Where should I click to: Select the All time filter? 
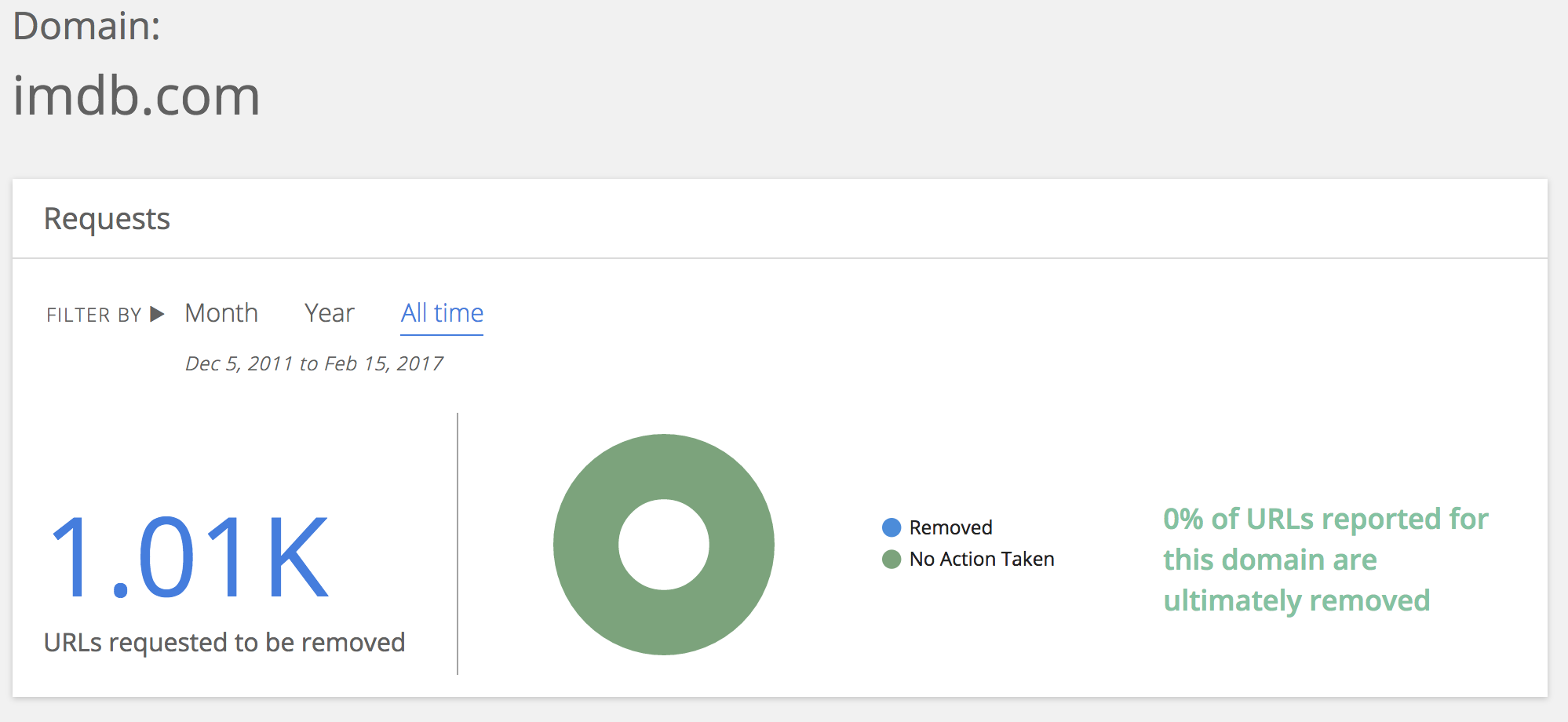[442, 313]
